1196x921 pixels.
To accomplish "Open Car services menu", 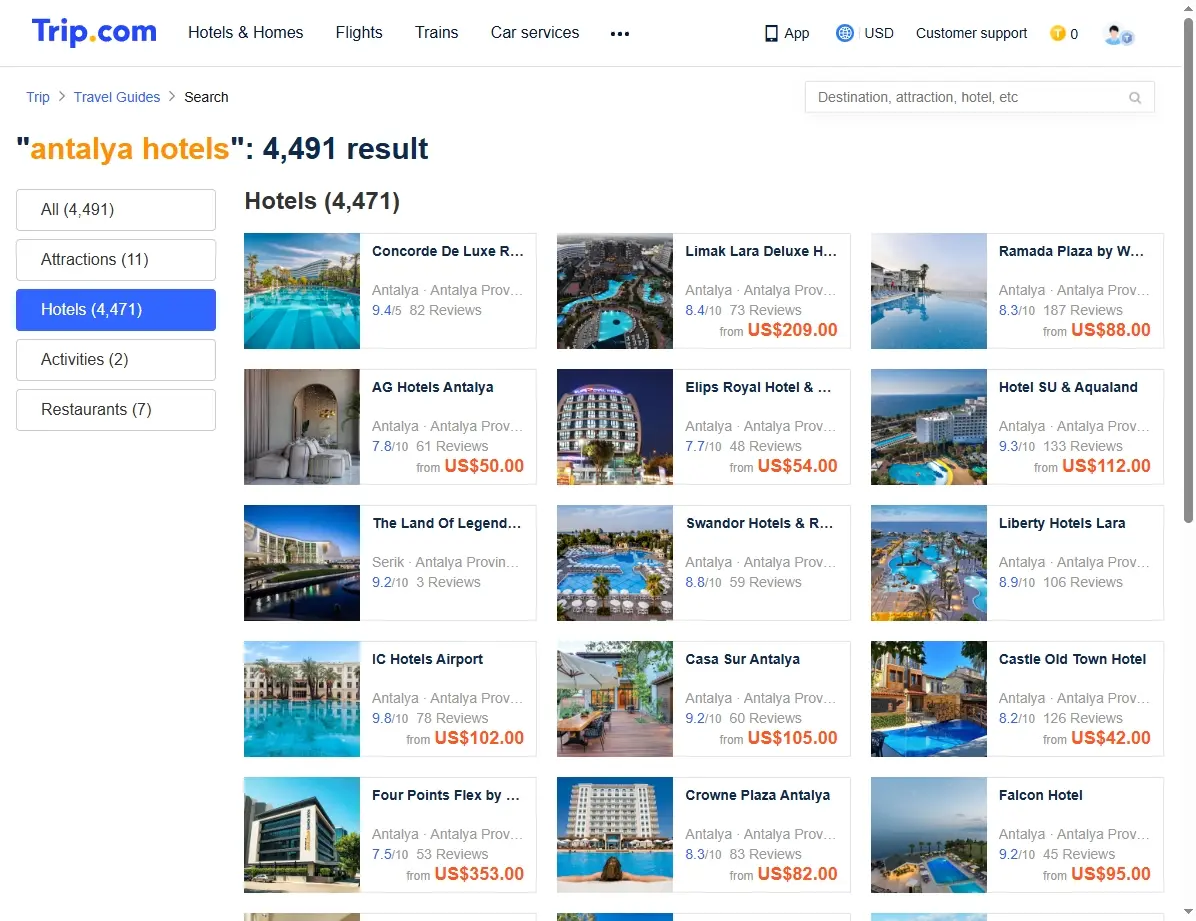I will point(535,32).
